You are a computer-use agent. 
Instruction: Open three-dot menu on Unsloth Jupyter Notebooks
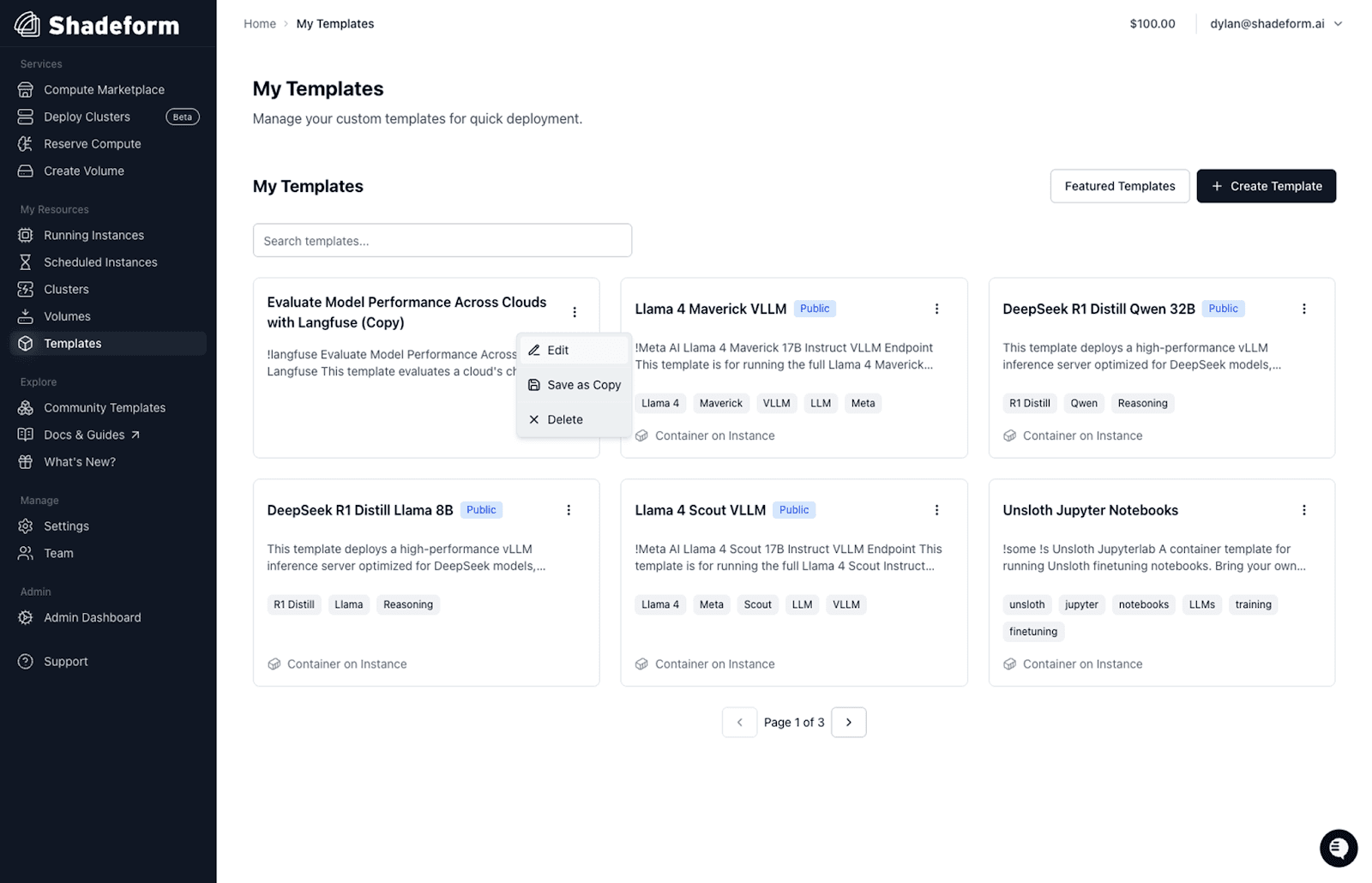(x=1304, y=510)
